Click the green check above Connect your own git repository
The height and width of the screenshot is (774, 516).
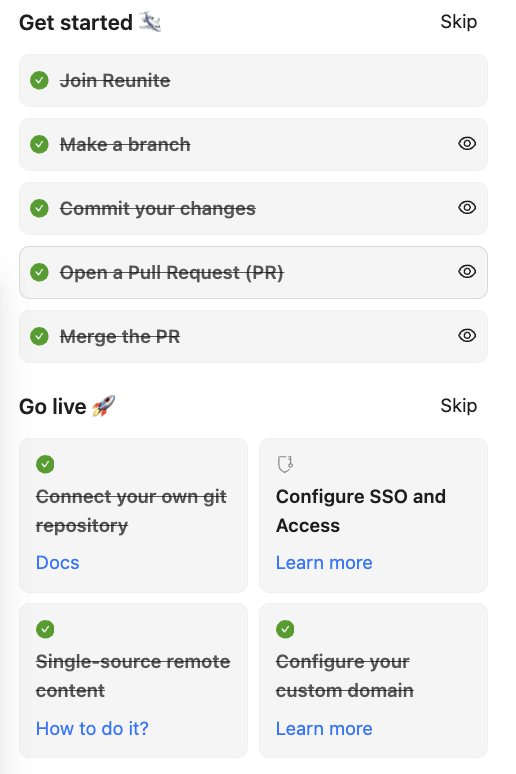coord(45,464)
